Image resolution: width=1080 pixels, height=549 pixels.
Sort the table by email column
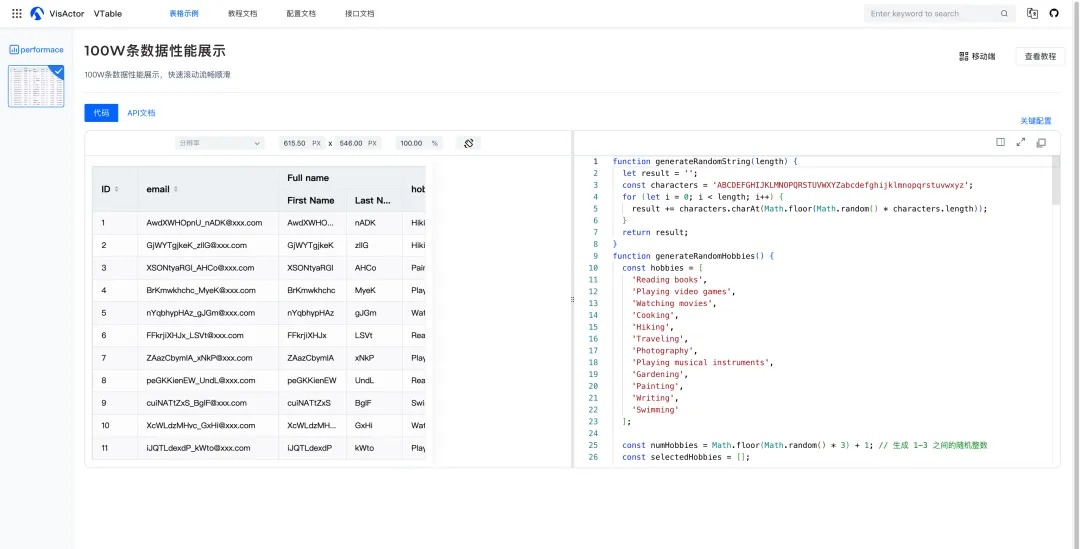click(x=176, y=189)
